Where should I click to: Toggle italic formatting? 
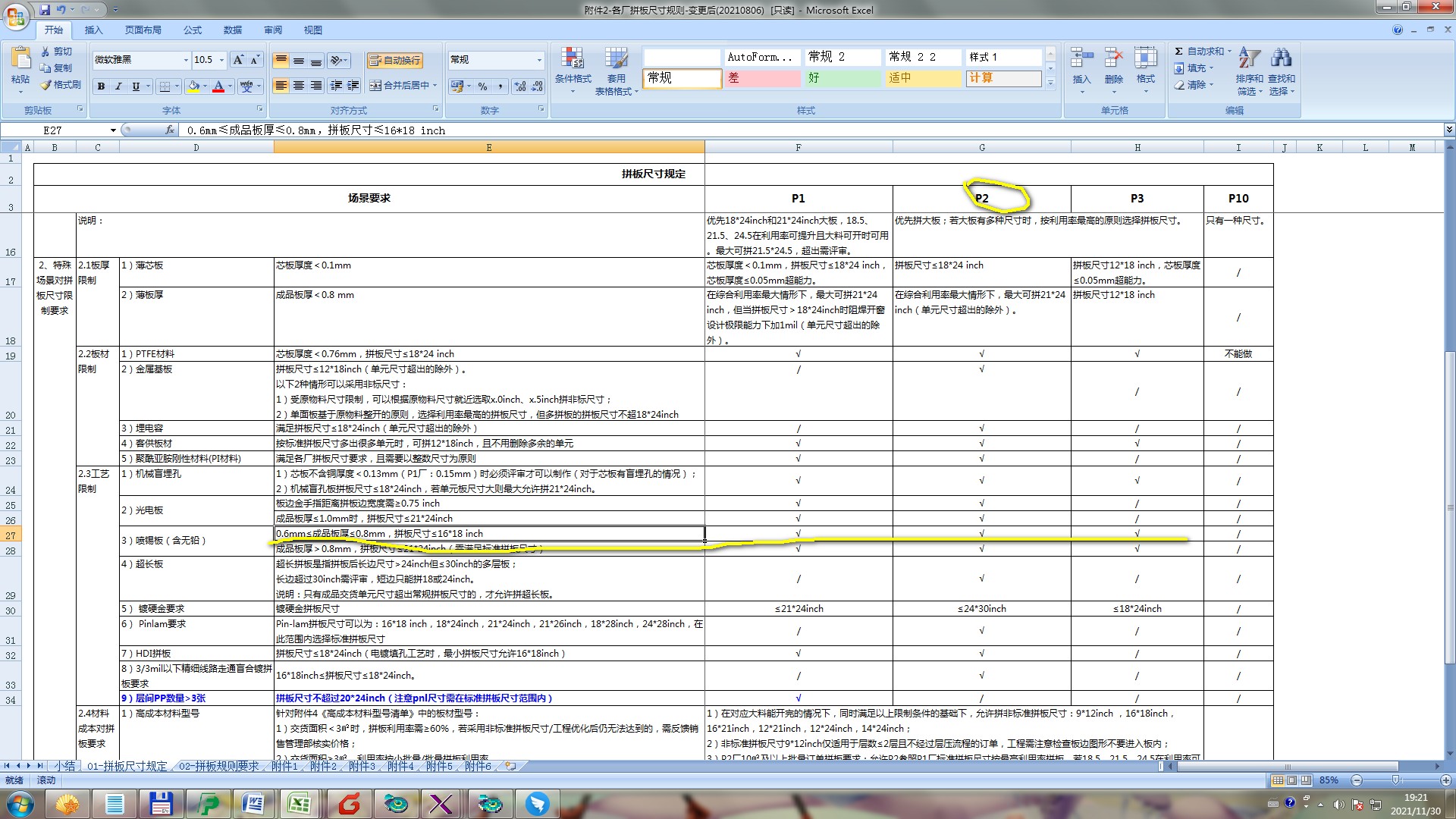tap(118, 86)
